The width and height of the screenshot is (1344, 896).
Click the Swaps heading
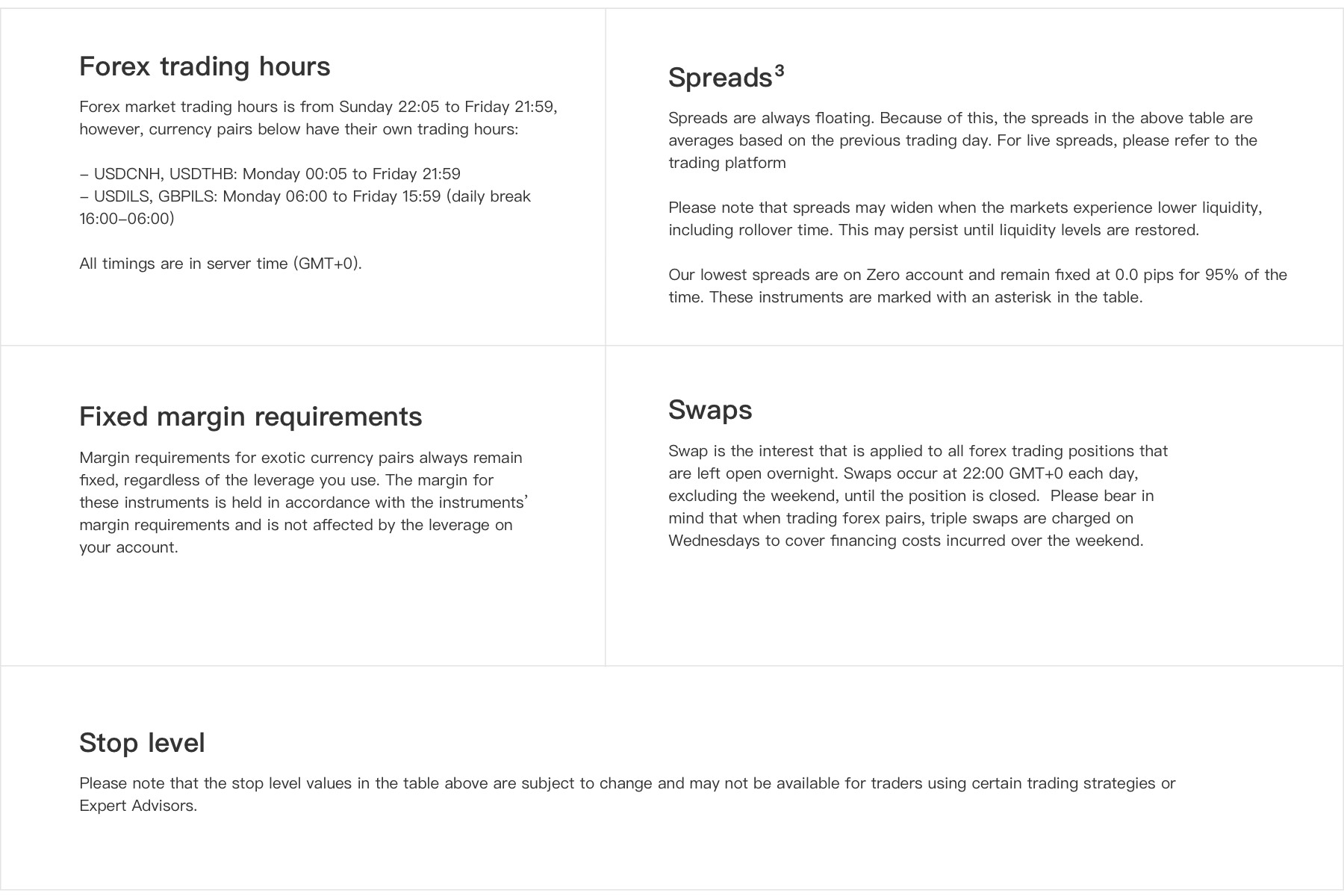pos(710,410)
